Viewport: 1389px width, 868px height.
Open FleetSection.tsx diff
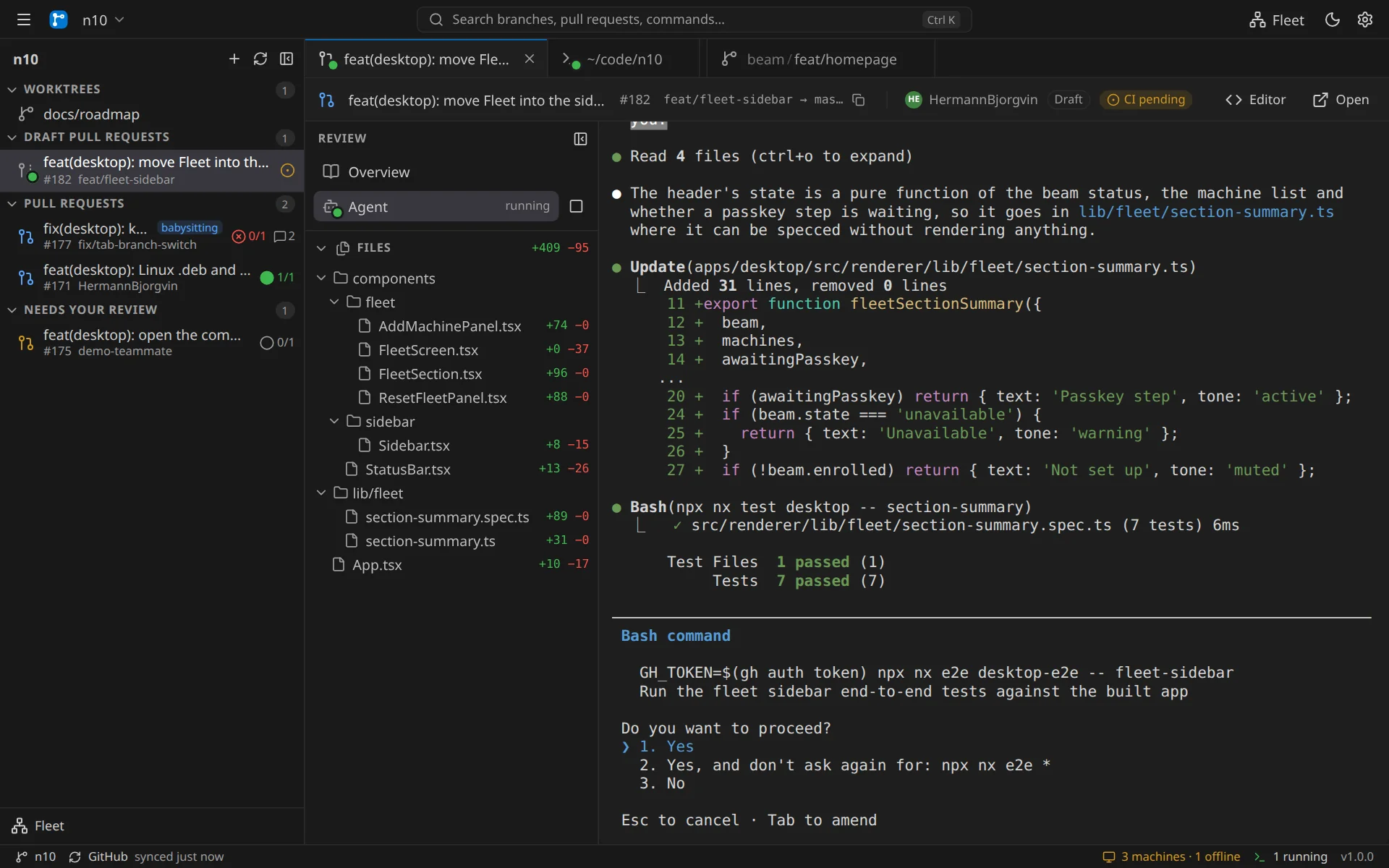click(x=452, y=373)
